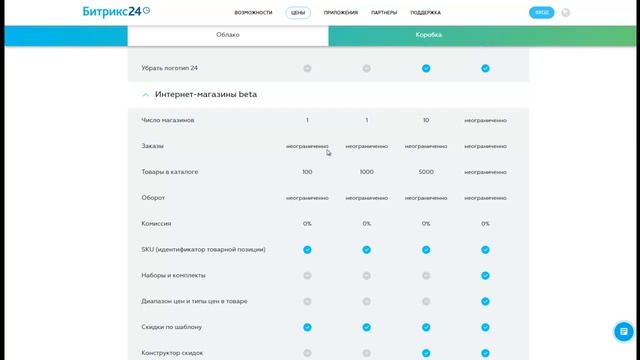Click second-column checkmark in SKU row

[367, 249]
